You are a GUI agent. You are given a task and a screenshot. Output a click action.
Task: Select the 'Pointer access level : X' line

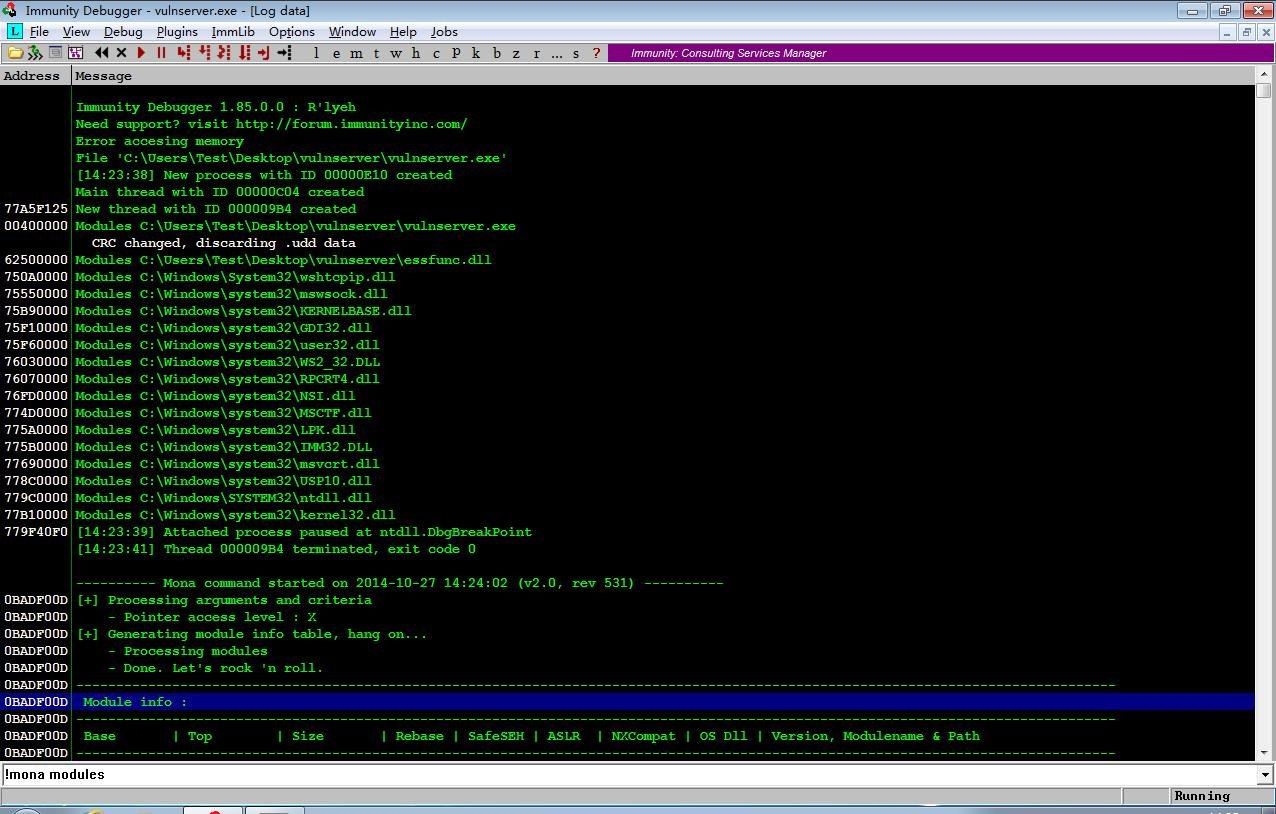pos(627,617)
